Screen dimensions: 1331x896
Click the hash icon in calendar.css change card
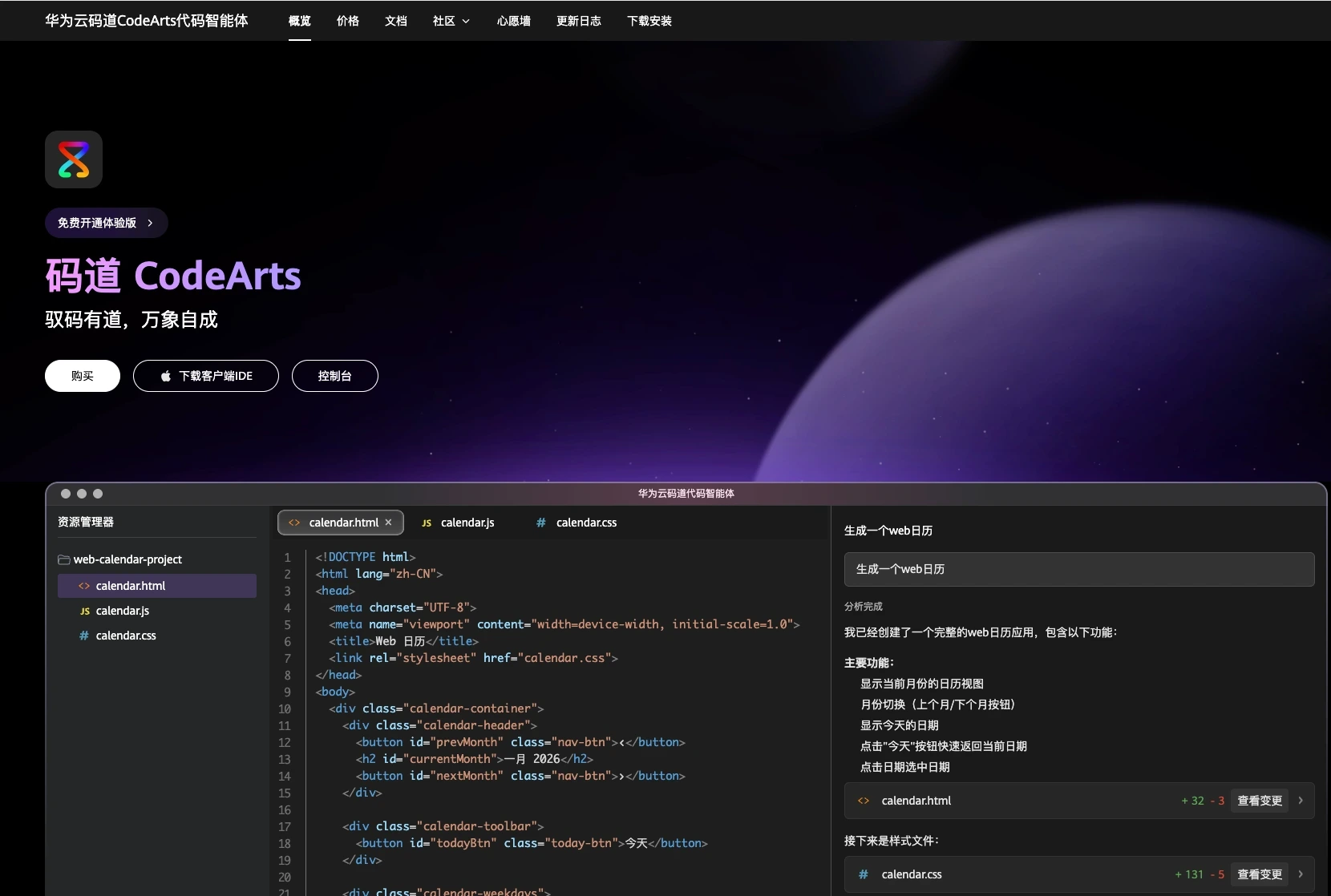(x=864, y=874)
